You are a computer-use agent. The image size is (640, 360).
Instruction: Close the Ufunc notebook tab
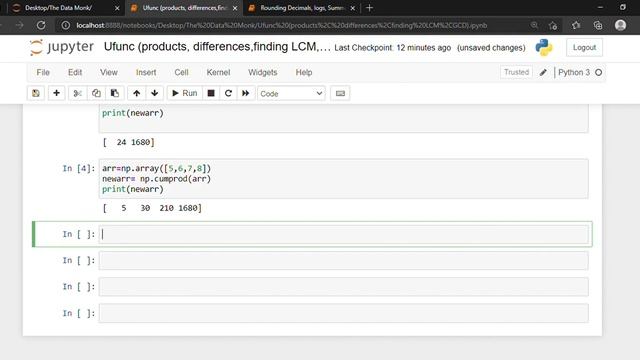(235, 8)
